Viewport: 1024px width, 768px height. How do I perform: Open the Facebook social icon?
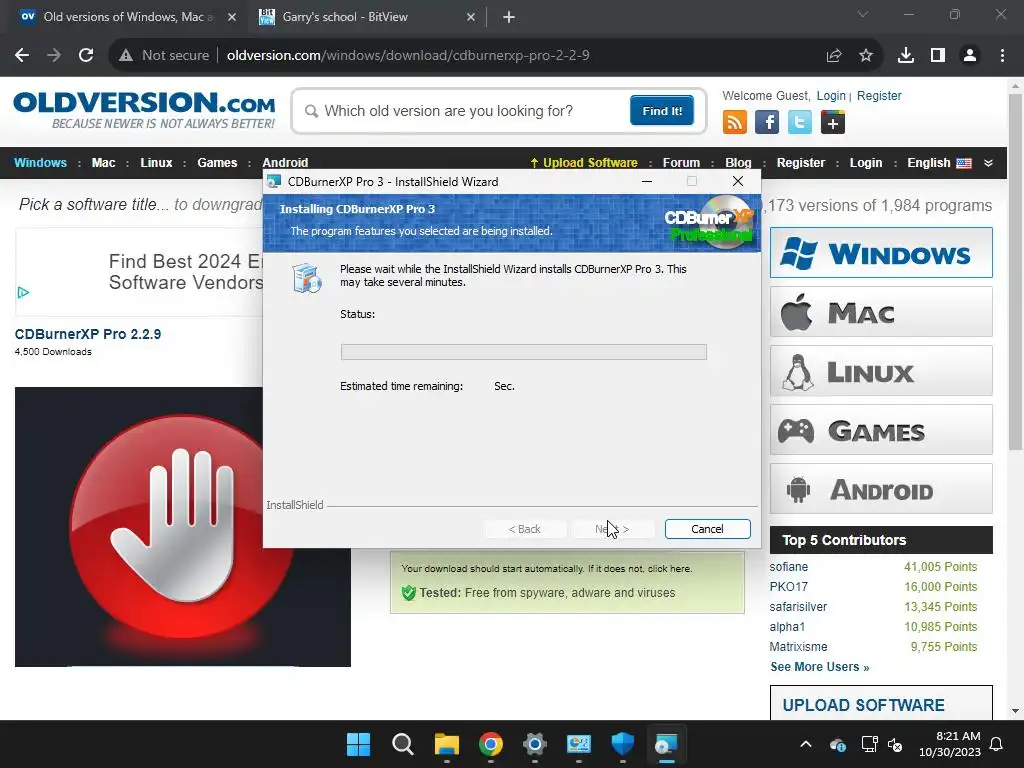coord(767,123)
